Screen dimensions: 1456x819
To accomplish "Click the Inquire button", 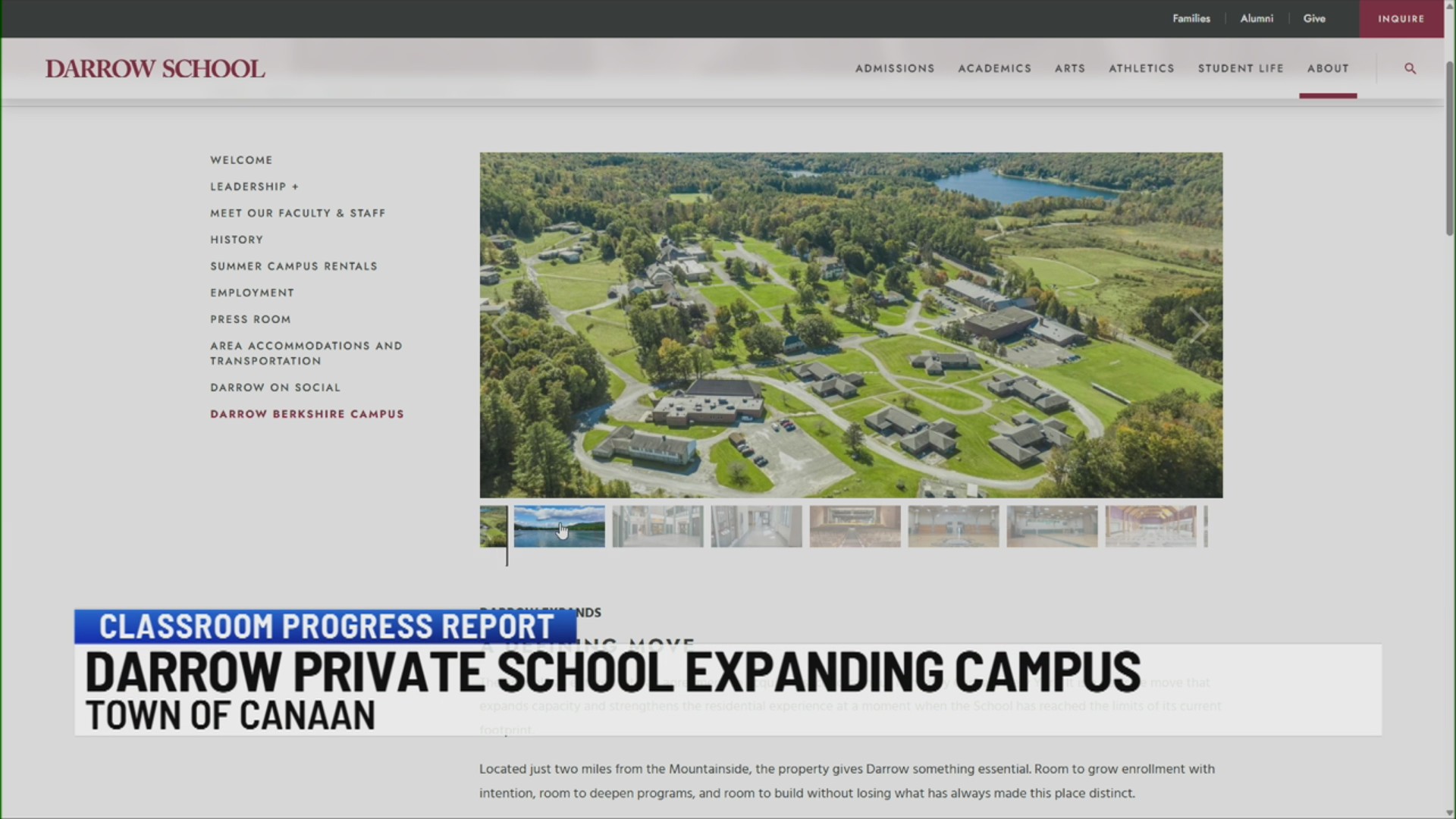I will [1401, 19].
